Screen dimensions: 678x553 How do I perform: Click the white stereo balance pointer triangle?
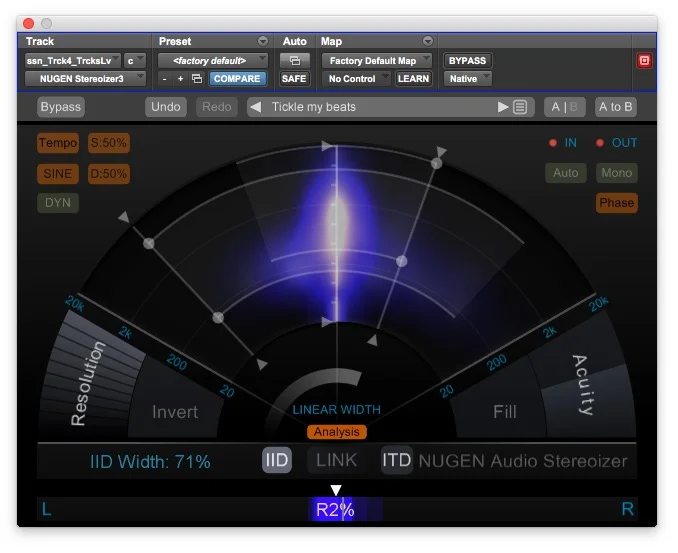(336, 489)
